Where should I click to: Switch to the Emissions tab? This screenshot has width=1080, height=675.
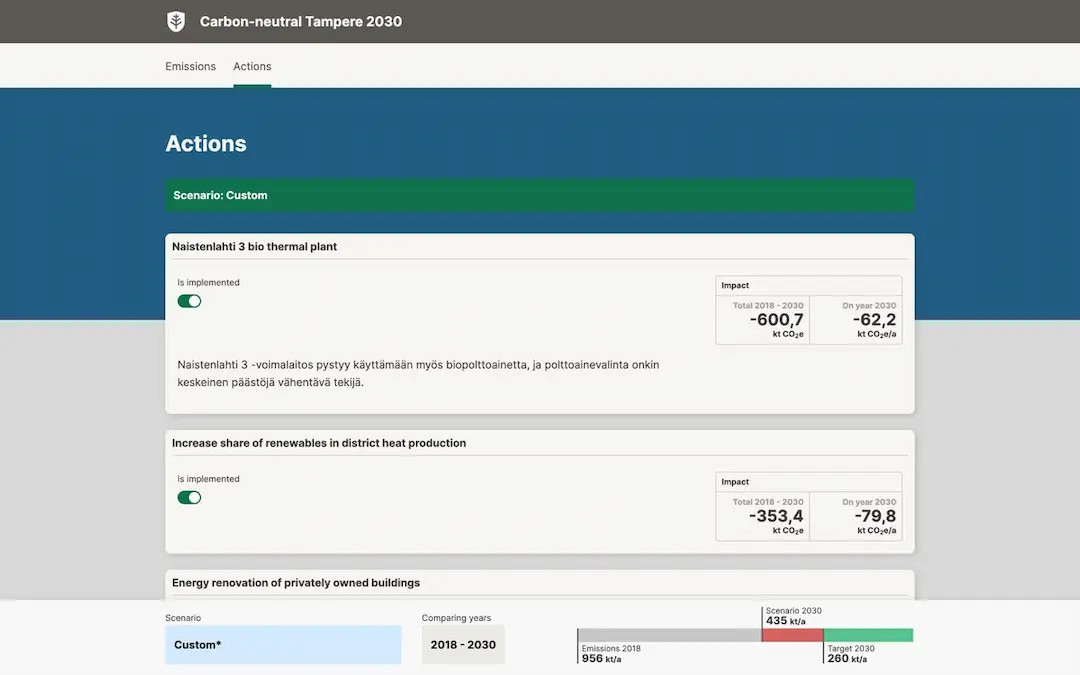[190, 66]
